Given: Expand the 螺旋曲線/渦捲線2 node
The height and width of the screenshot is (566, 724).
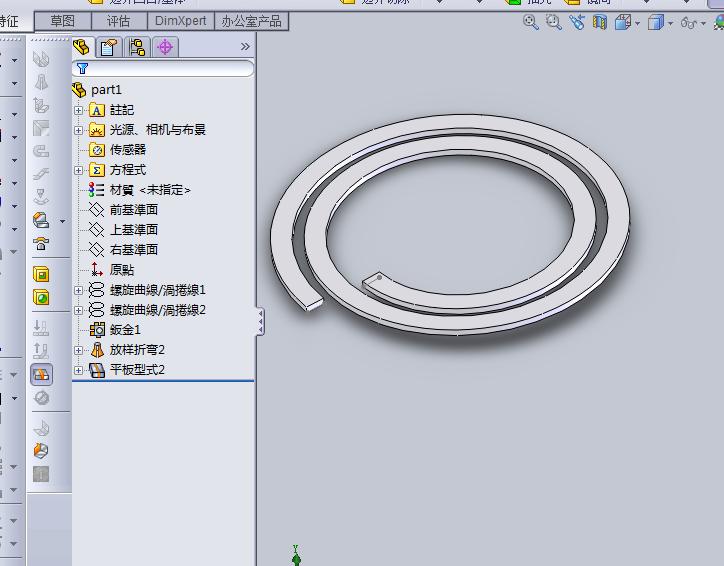Looking at the screenshot, I should pyautogui.click(x=78, y=310).
